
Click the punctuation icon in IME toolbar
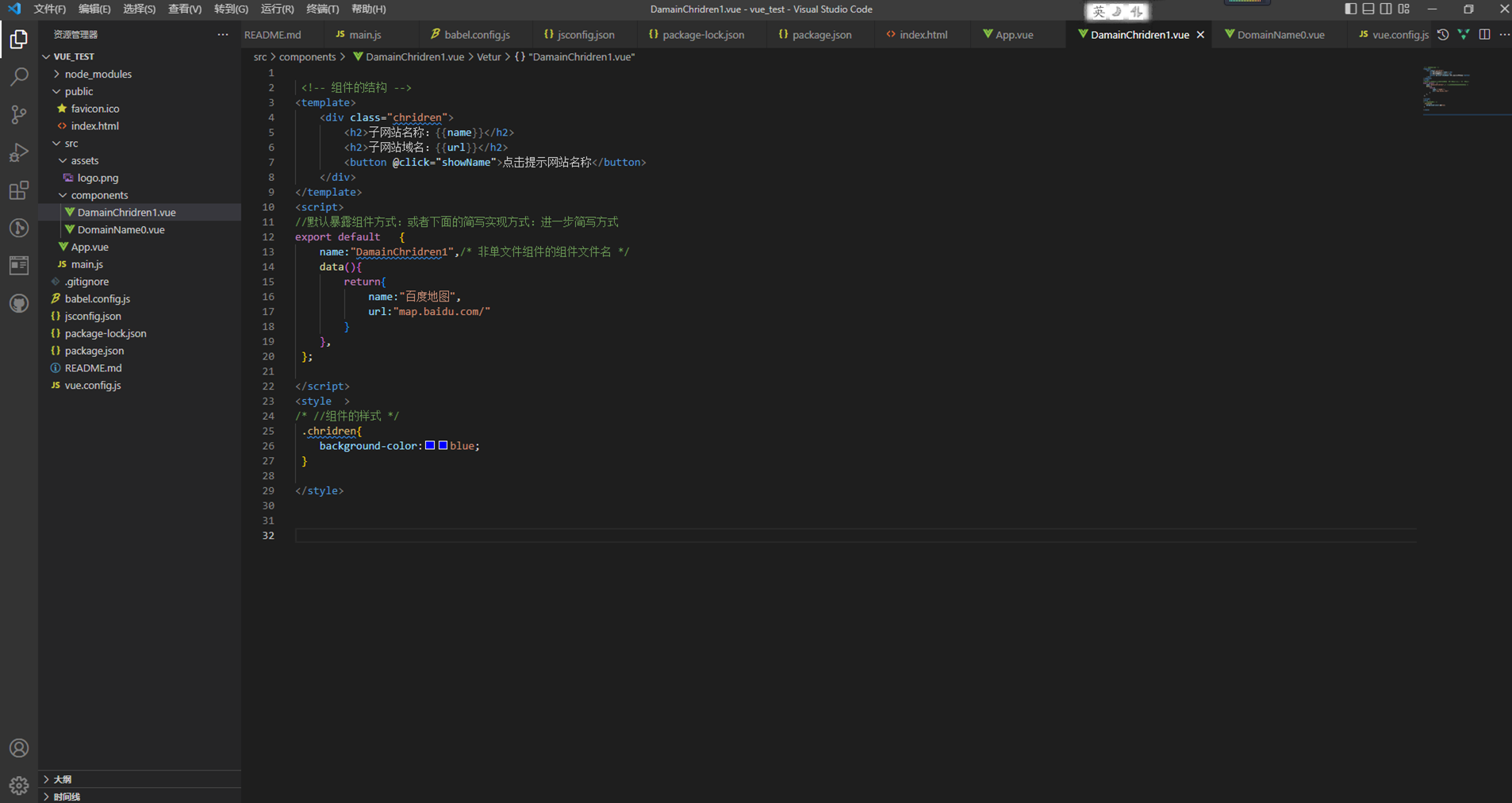click(1137, 11)
